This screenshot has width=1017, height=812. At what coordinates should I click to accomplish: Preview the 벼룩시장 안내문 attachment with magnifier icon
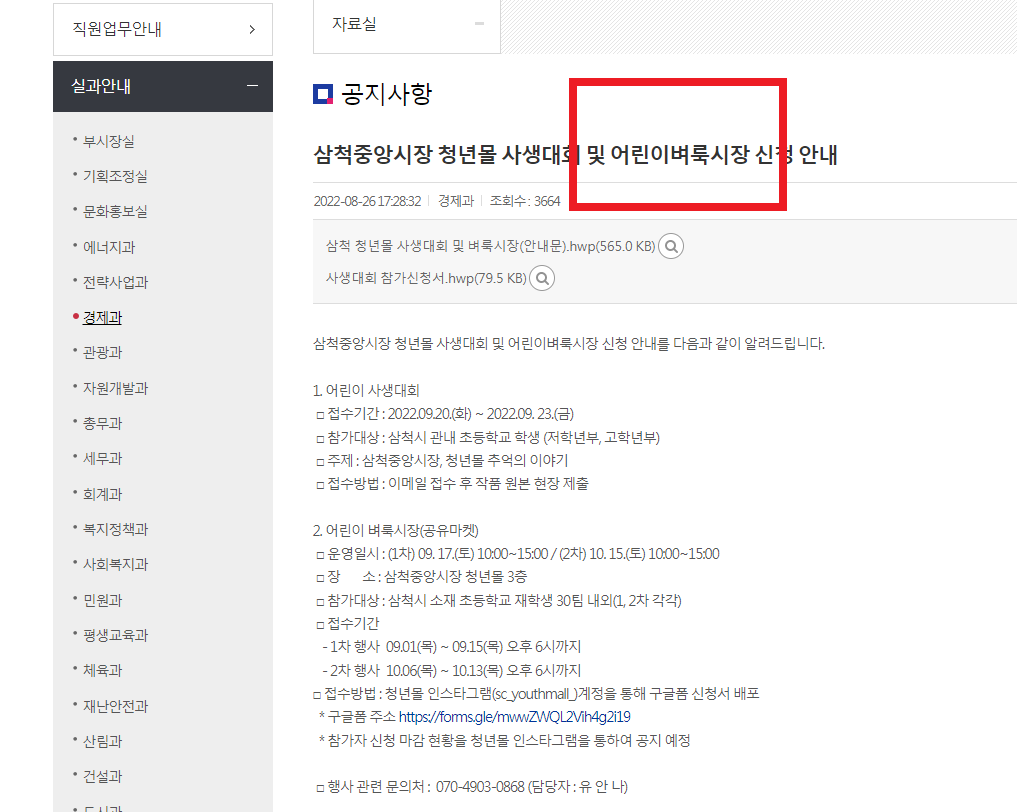pos(670,245)
